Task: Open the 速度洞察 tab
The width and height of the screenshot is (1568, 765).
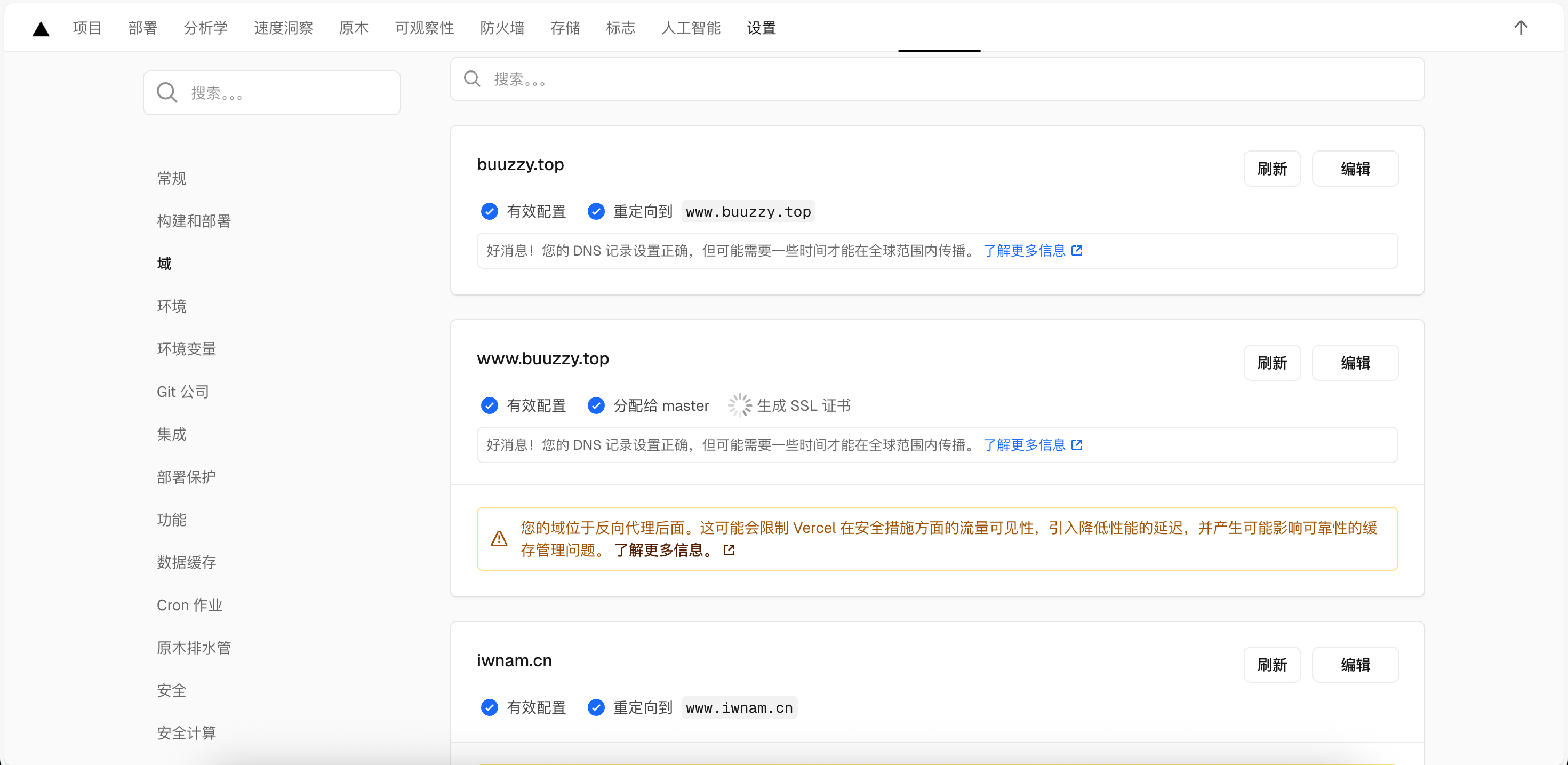Action: click(284, 28)
